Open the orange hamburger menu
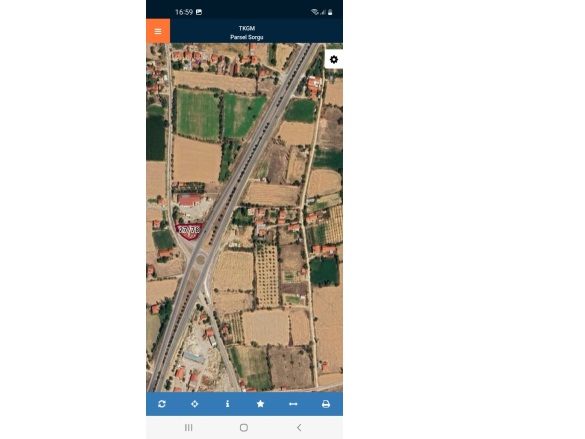The width and height of the screenshot is (585, 439). [x=158, y=31]
